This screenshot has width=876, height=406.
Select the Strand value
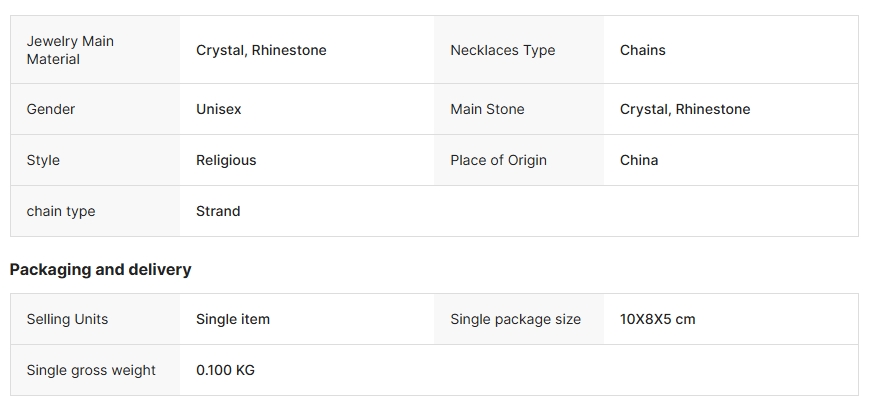click(218, 211)
